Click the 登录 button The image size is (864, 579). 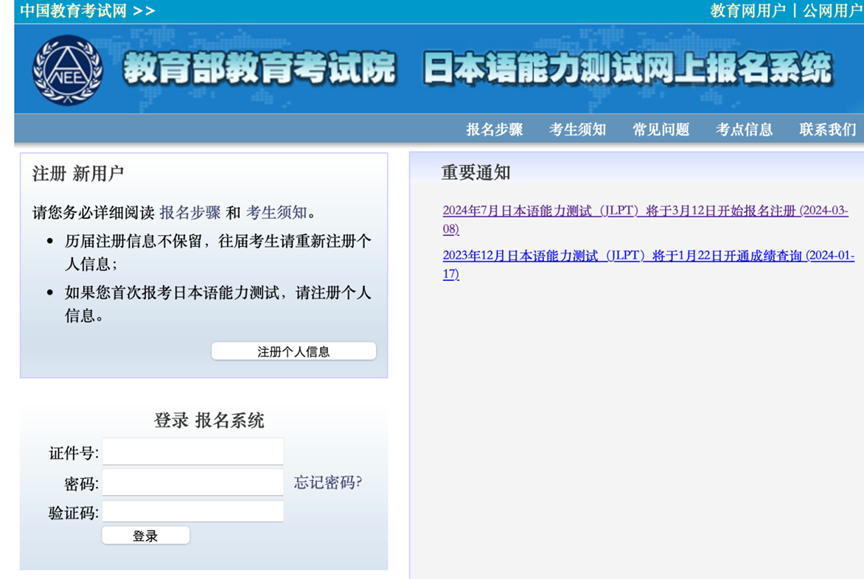pyautogui.click(x=145, y=535)
